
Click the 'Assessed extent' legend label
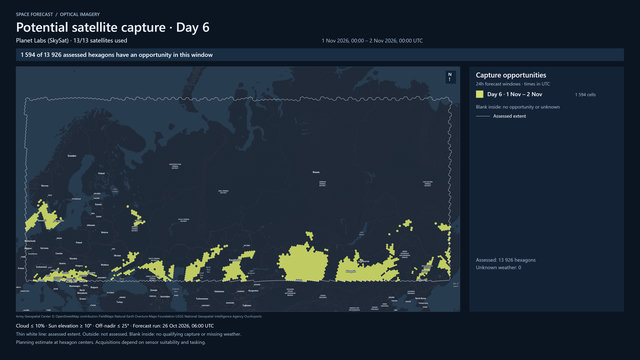pyautogui.click(x=509, y=116)
